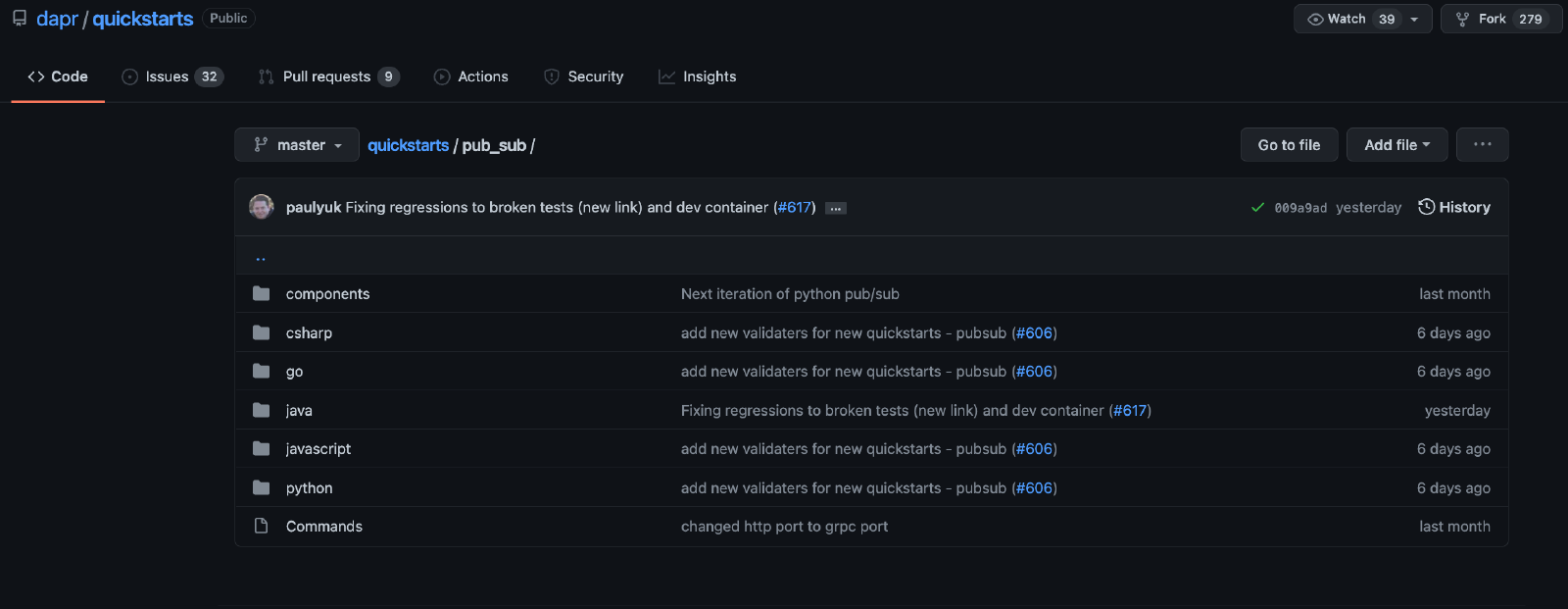Click paulyuk's avatar image

point(262,207)
